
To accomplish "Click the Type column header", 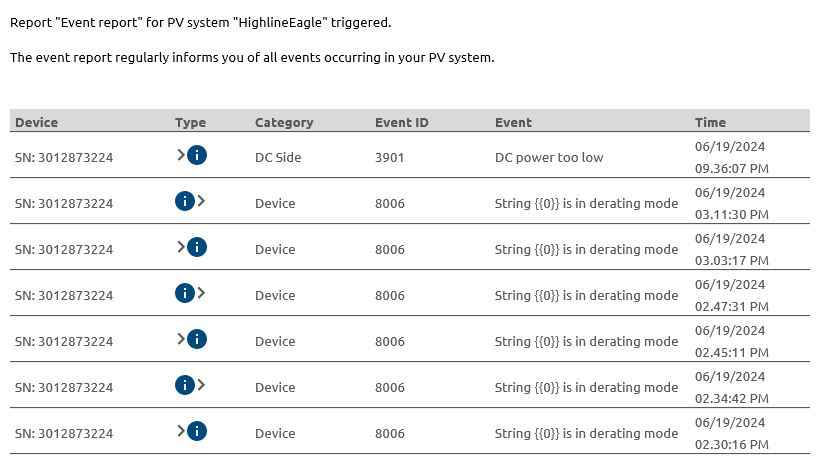I will [x=190, y=122].
